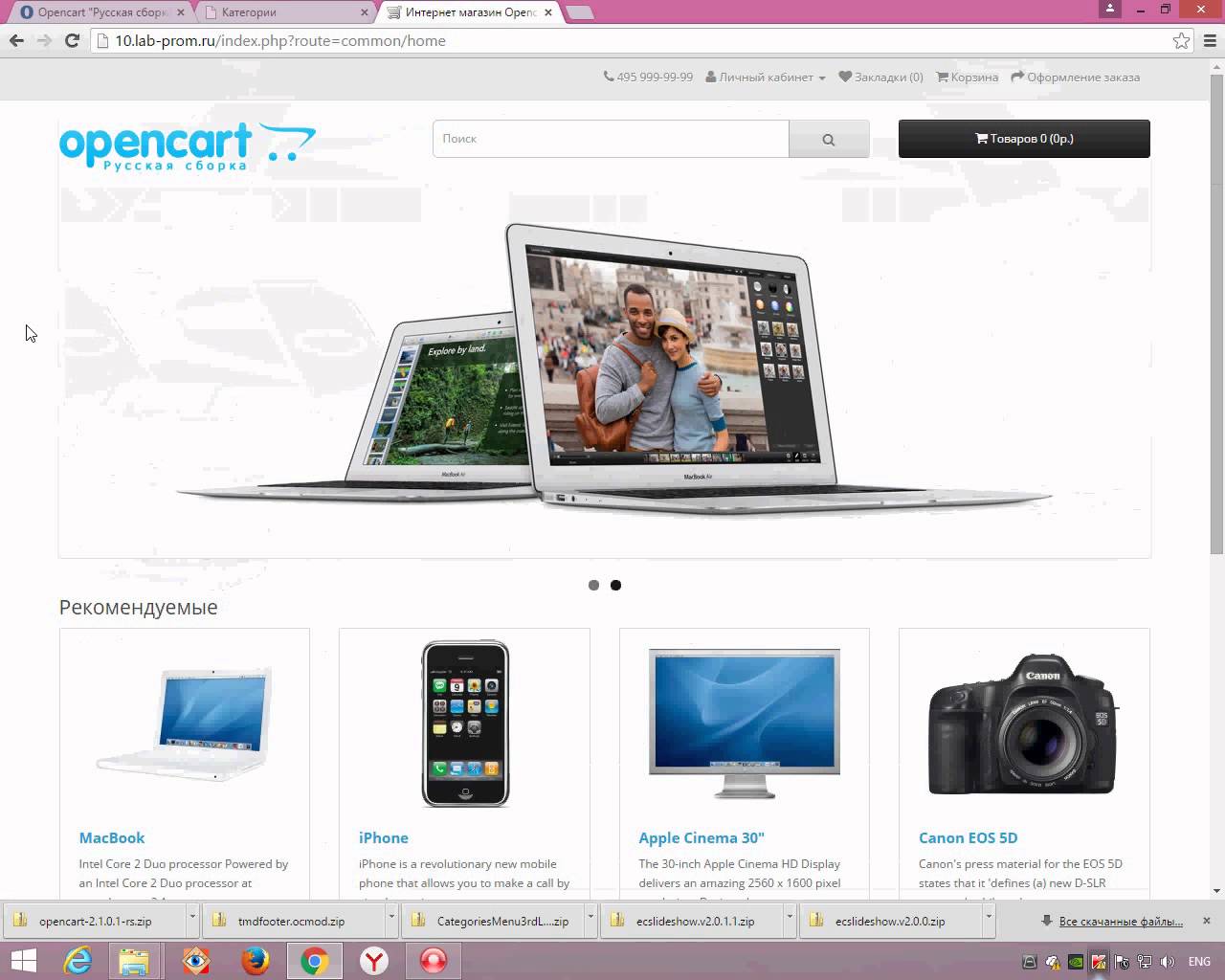Close the downloads bar
The height and width of the screenshot is (980, 1225).
point(1207,921)
